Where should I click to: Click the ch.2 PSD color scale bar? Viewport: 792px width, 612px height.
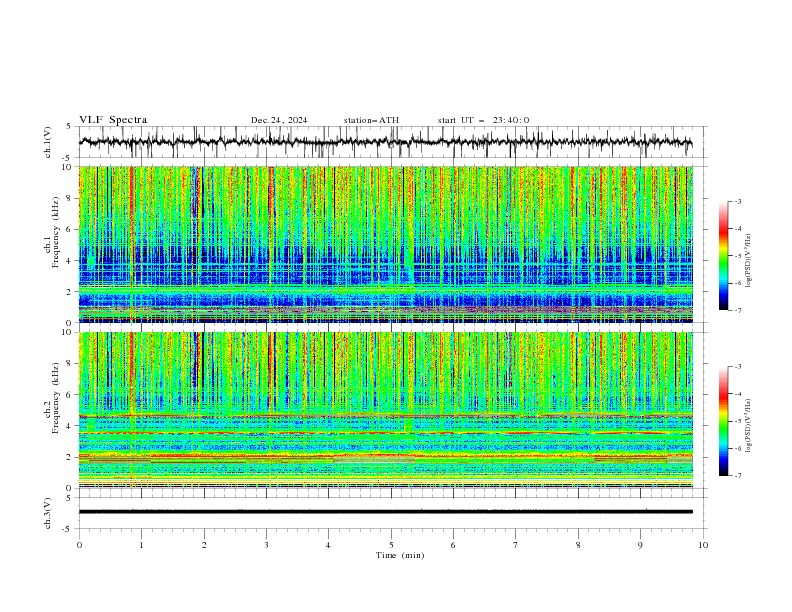(x=723, y=421)
